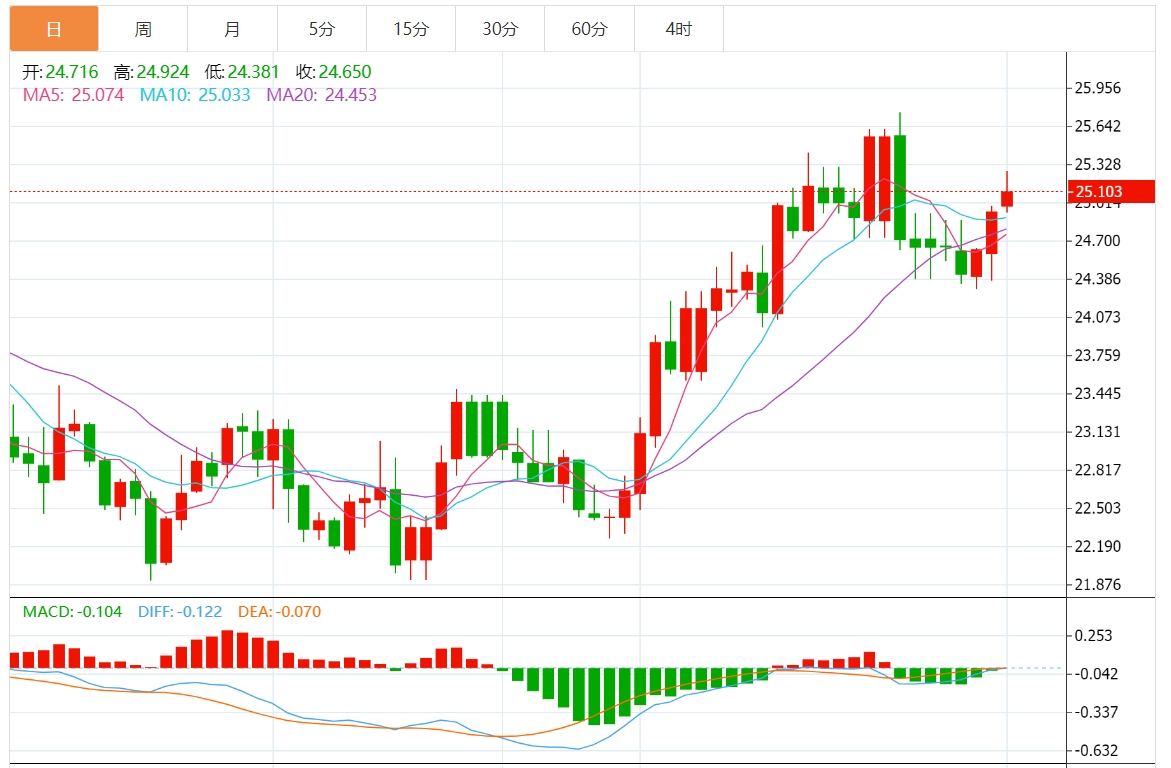This screenshot has height=768, width=1171.
Task: Click the 24.386 price axis label
Action: pyautogui.click(x=1097, y=279)
